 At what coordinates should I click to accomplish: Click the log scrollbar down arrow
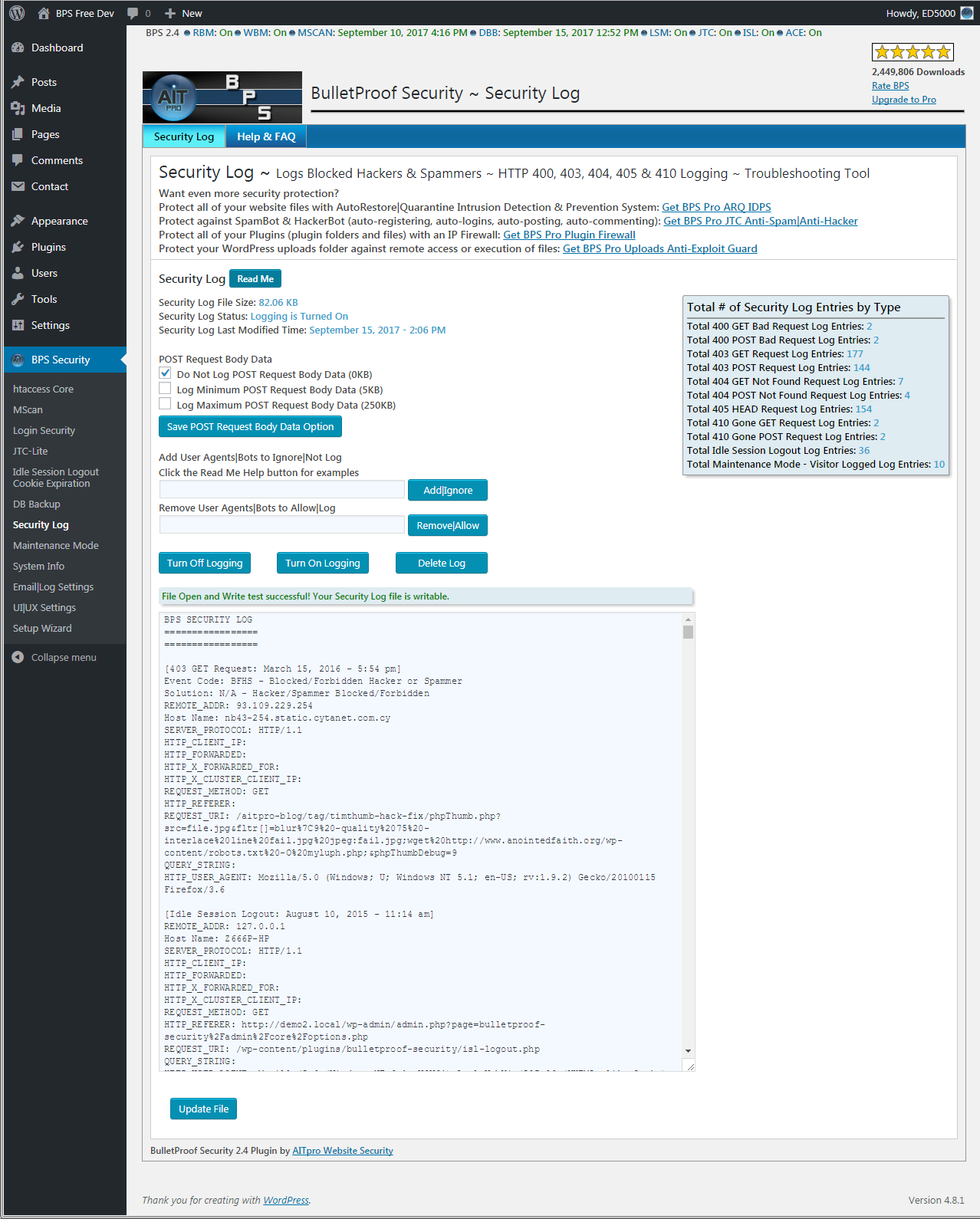tap(689, 1051)
